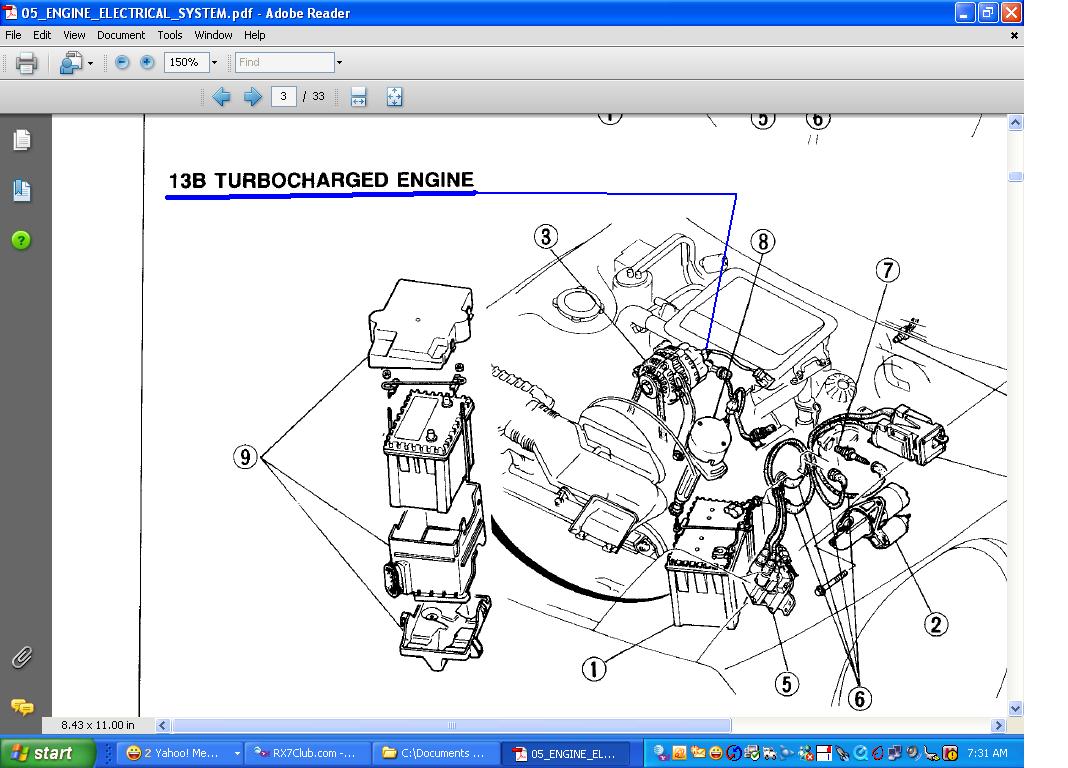
Task: Click the Print icon in toolbar
Action: pyautogui.click(x=27, y=63)
